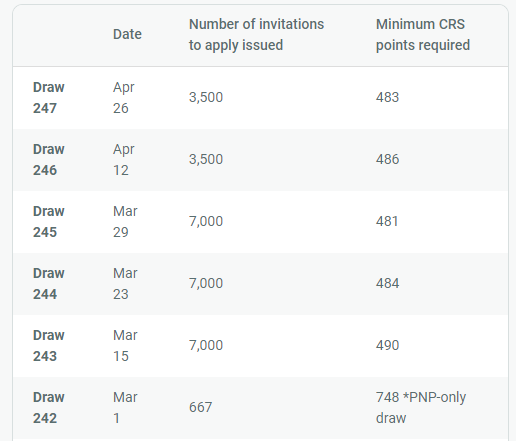The image size is (516, 441).
Task: Click the 490 CRS points value
Action: [387, 345]
